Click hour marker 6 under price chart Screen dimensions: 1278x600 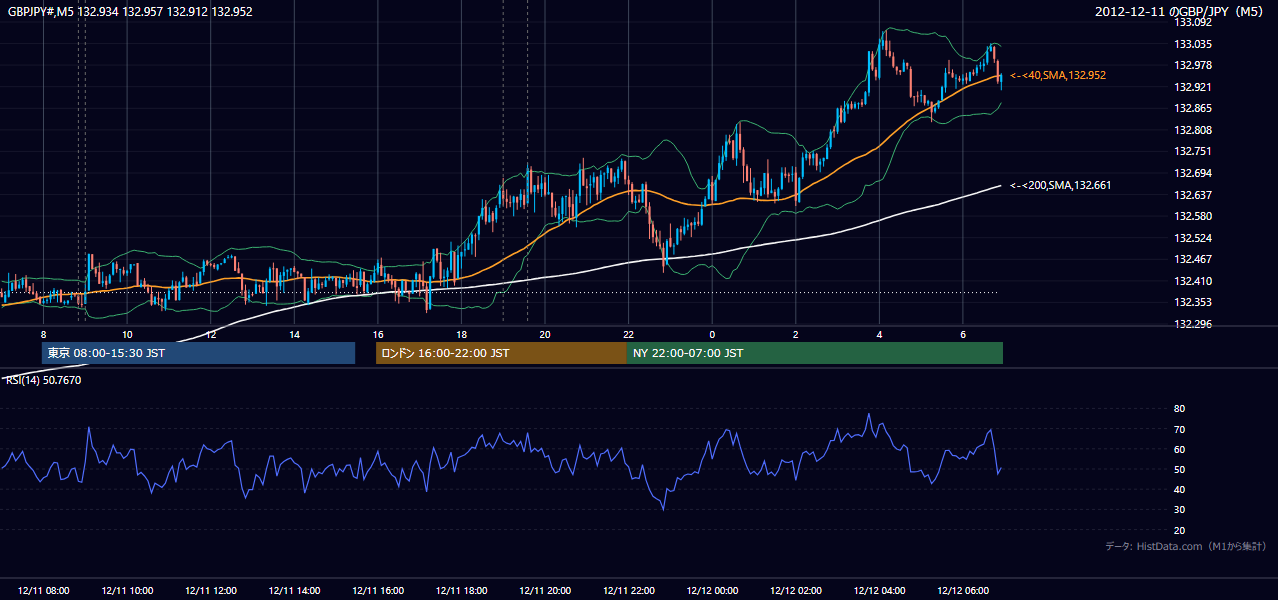963,334
